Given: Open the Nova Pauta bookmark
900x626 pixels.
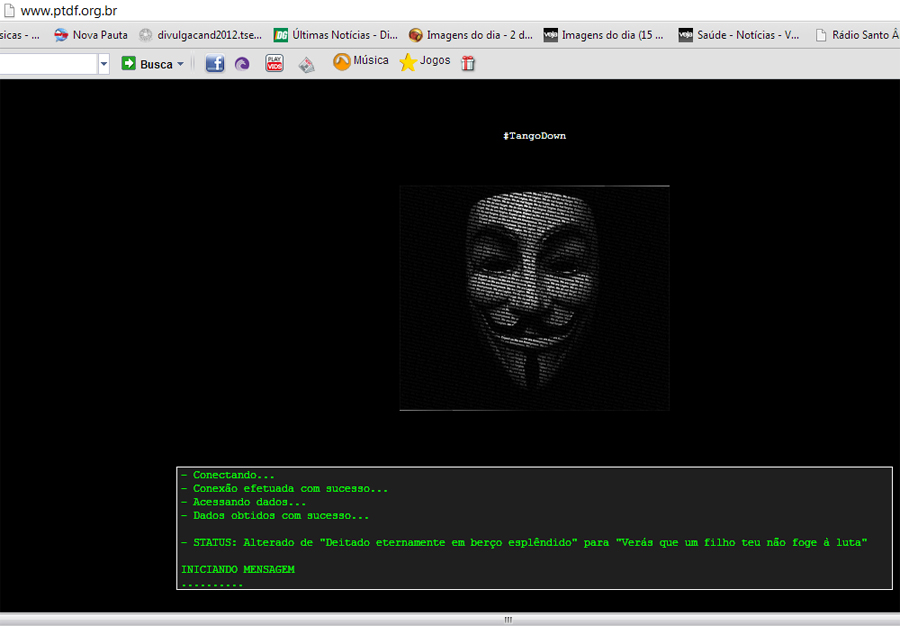Looking at the screenshot, I should pos(91,35).
